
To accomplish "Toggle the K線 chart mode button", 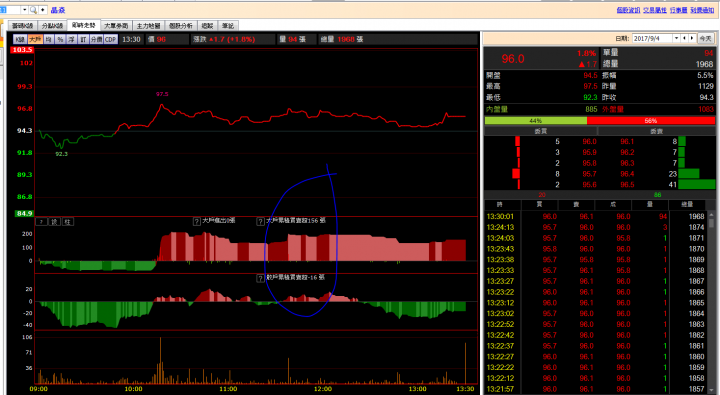I will click(x=19, y=40).
